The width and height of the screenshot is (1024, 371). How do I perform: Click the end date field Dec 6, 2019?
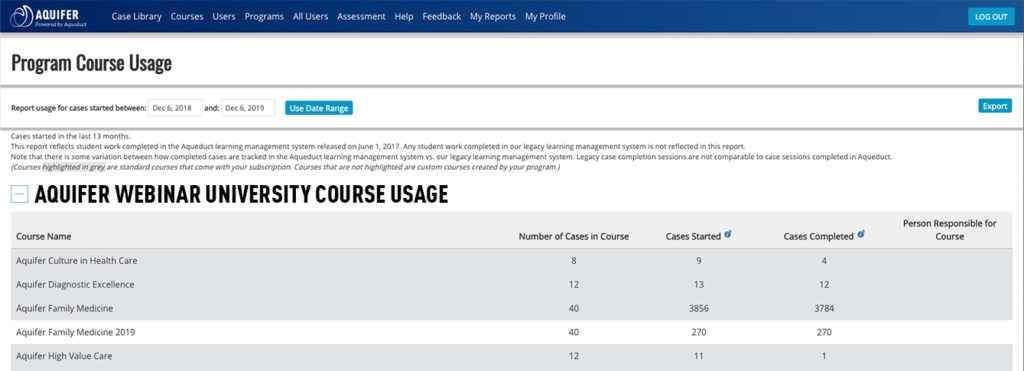click(248, 108)
